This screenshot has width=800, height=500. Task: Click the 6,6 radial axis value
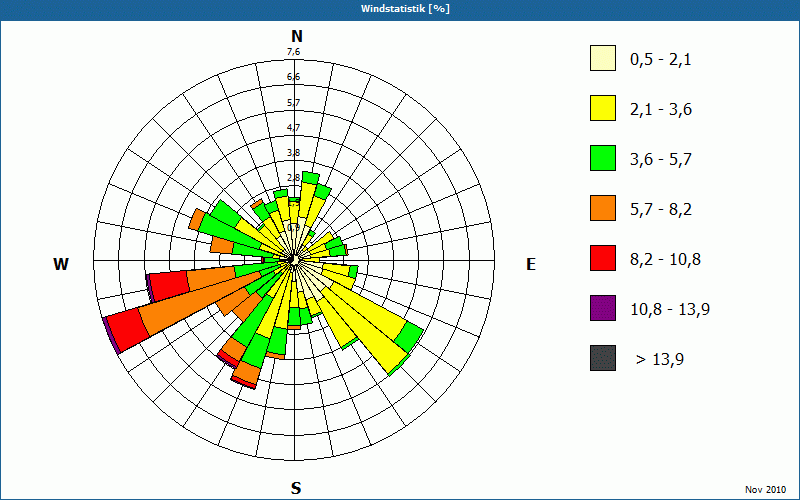click(x=293, y=77)
